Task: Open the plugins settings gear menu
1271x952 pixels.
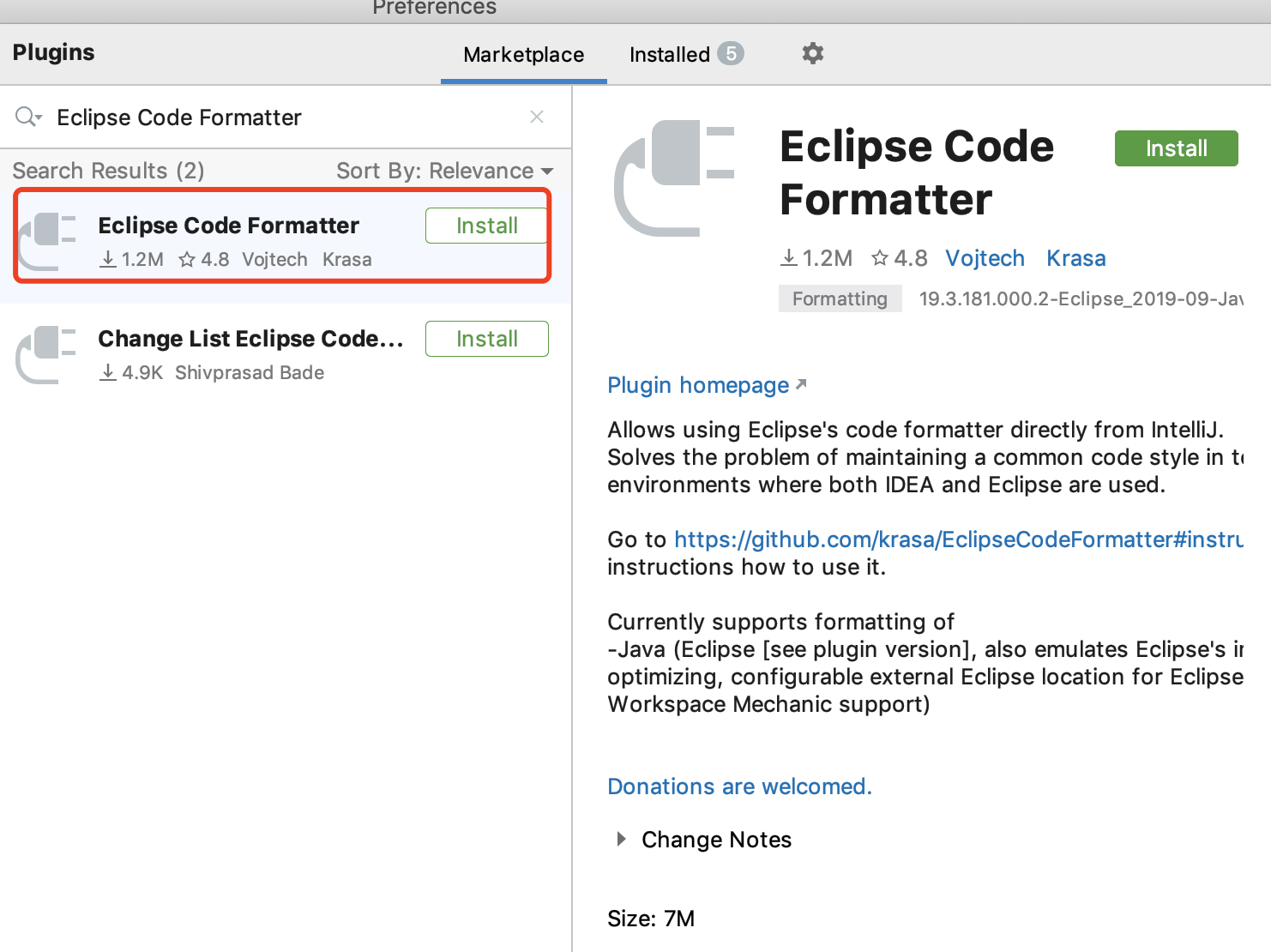Action: (812, 53)
